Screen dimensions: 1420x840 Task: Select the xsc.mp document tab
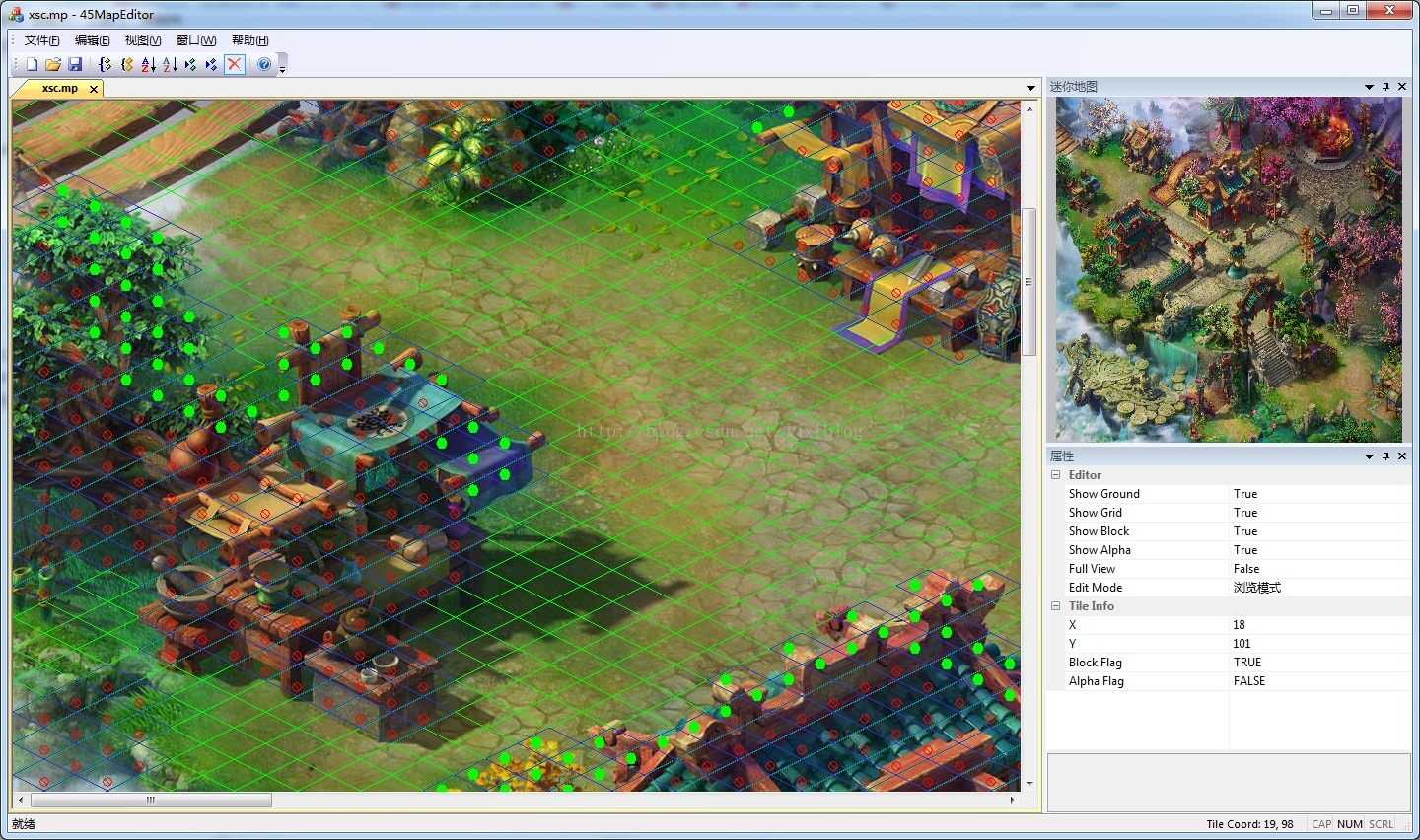(59, 88)
